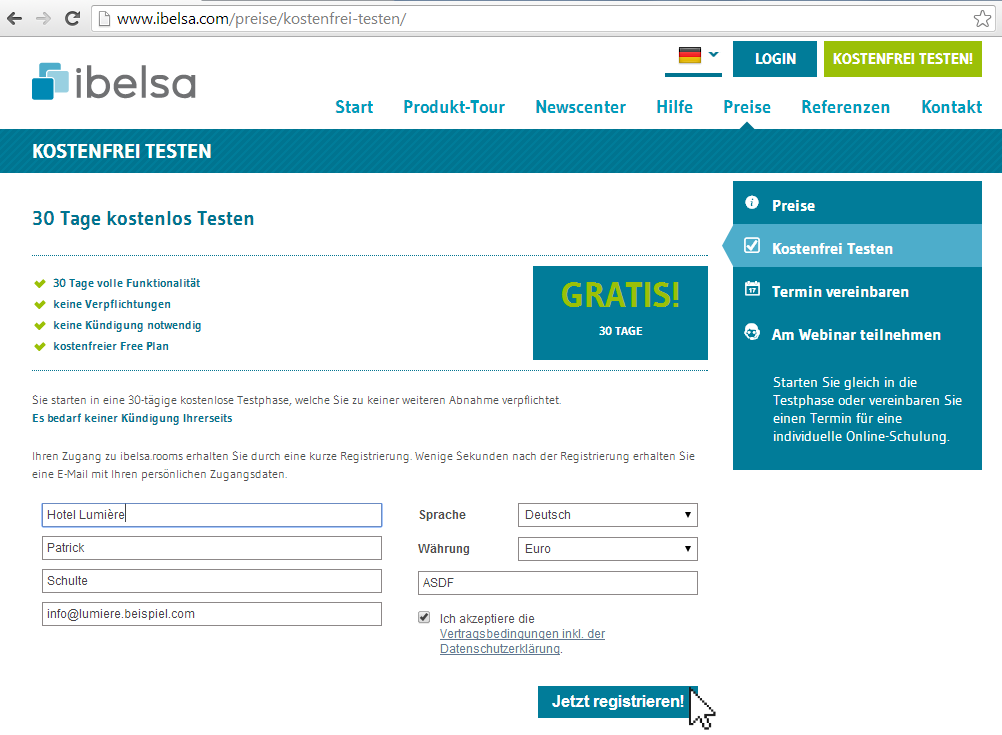The image size is (1002, 735).
Task: Click the browser reload icon
Action: 72,18
